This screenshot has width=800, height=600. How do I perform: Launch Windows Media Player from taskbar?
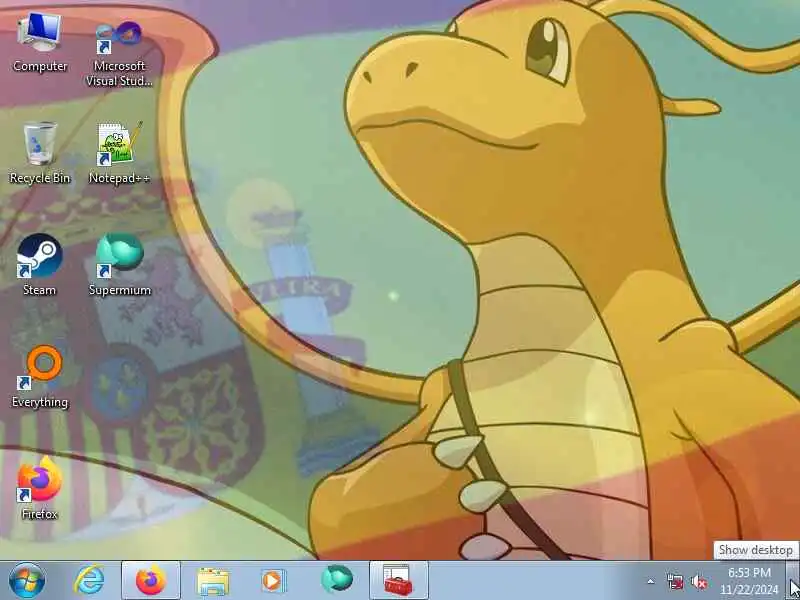pyautogui.click(x=272, y=581)
